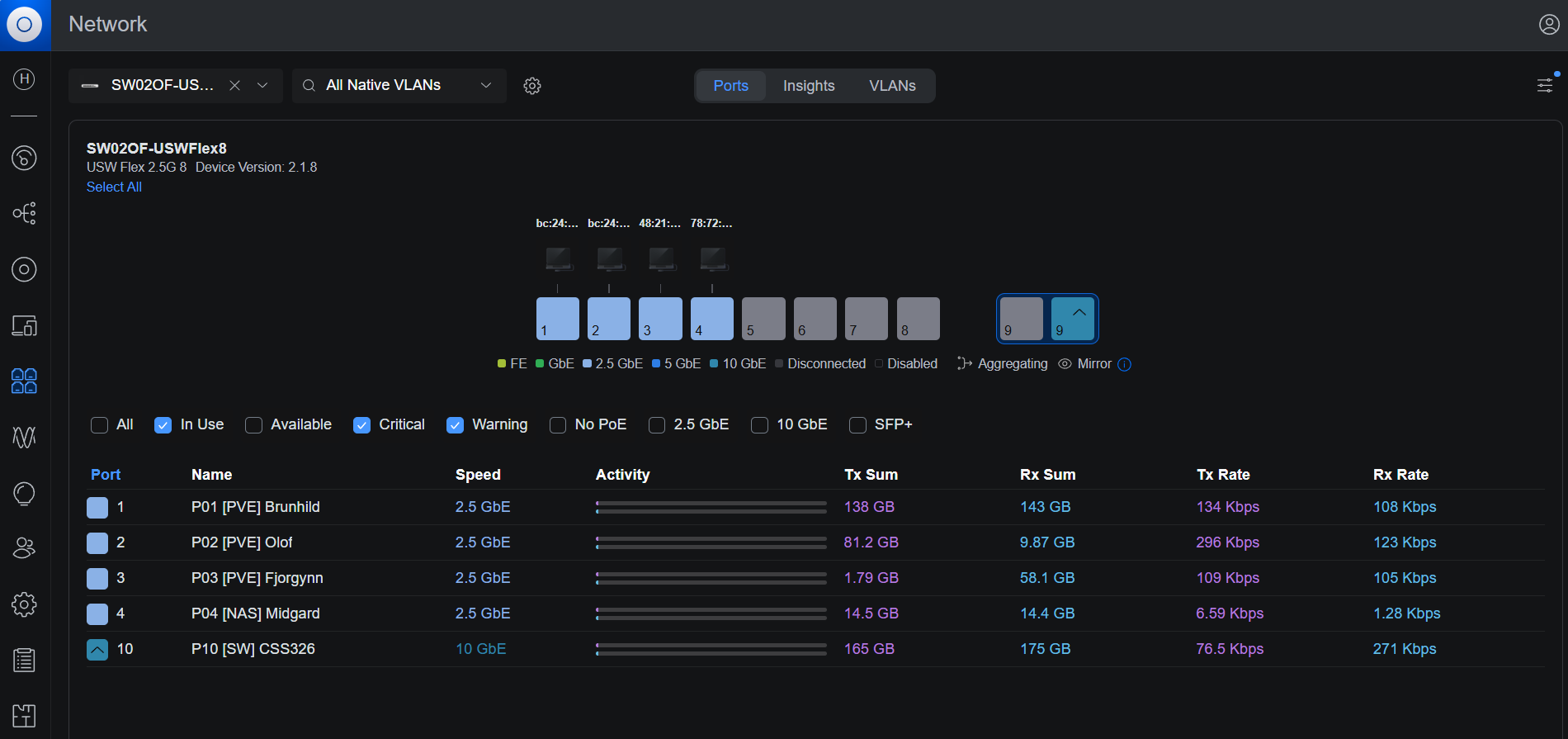Sort by the Activity column header
The image size is (1568, 739).
[623, 475]
